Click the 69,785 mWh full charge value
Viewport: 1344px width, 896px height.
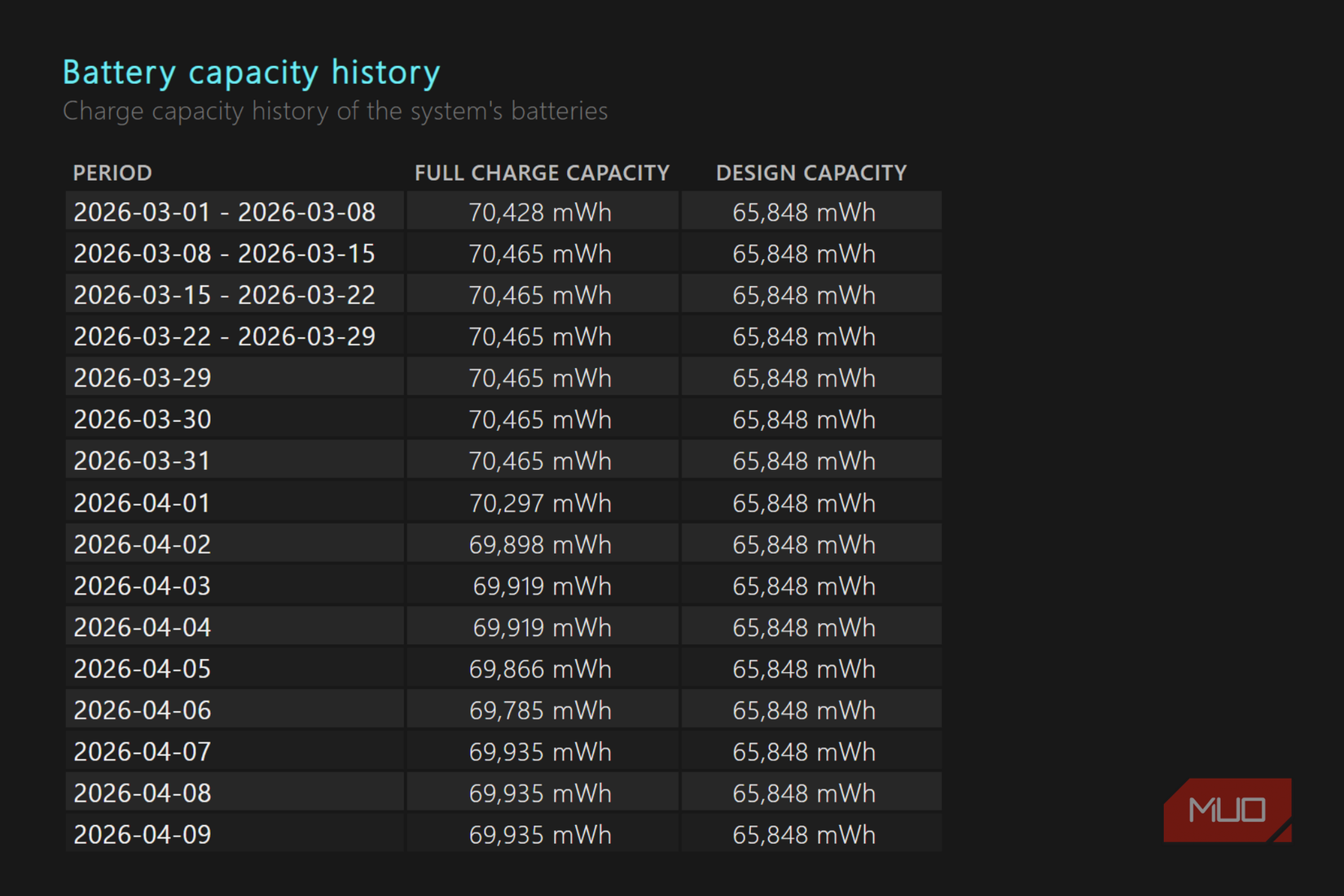pos(540,710)
